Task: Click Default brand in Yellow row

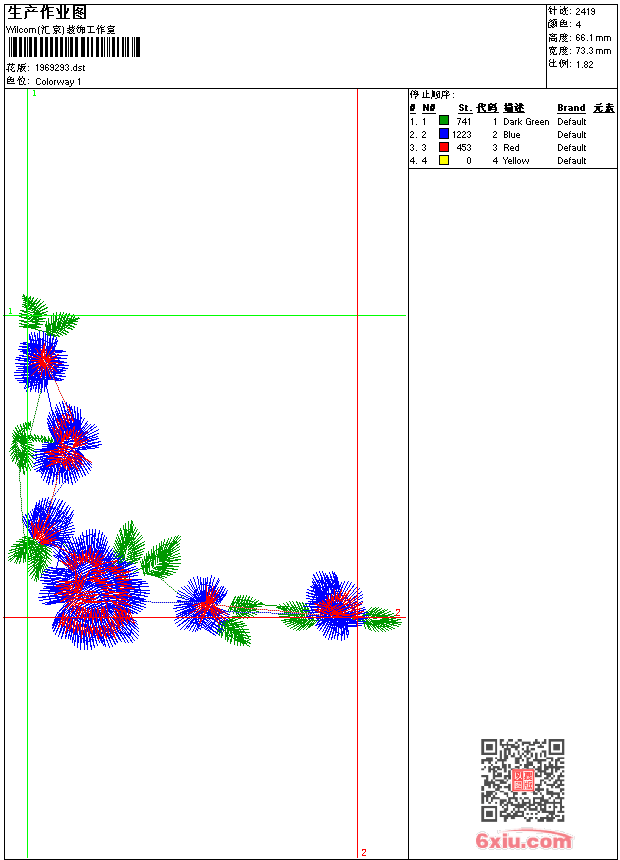Action: pos(572,161)
